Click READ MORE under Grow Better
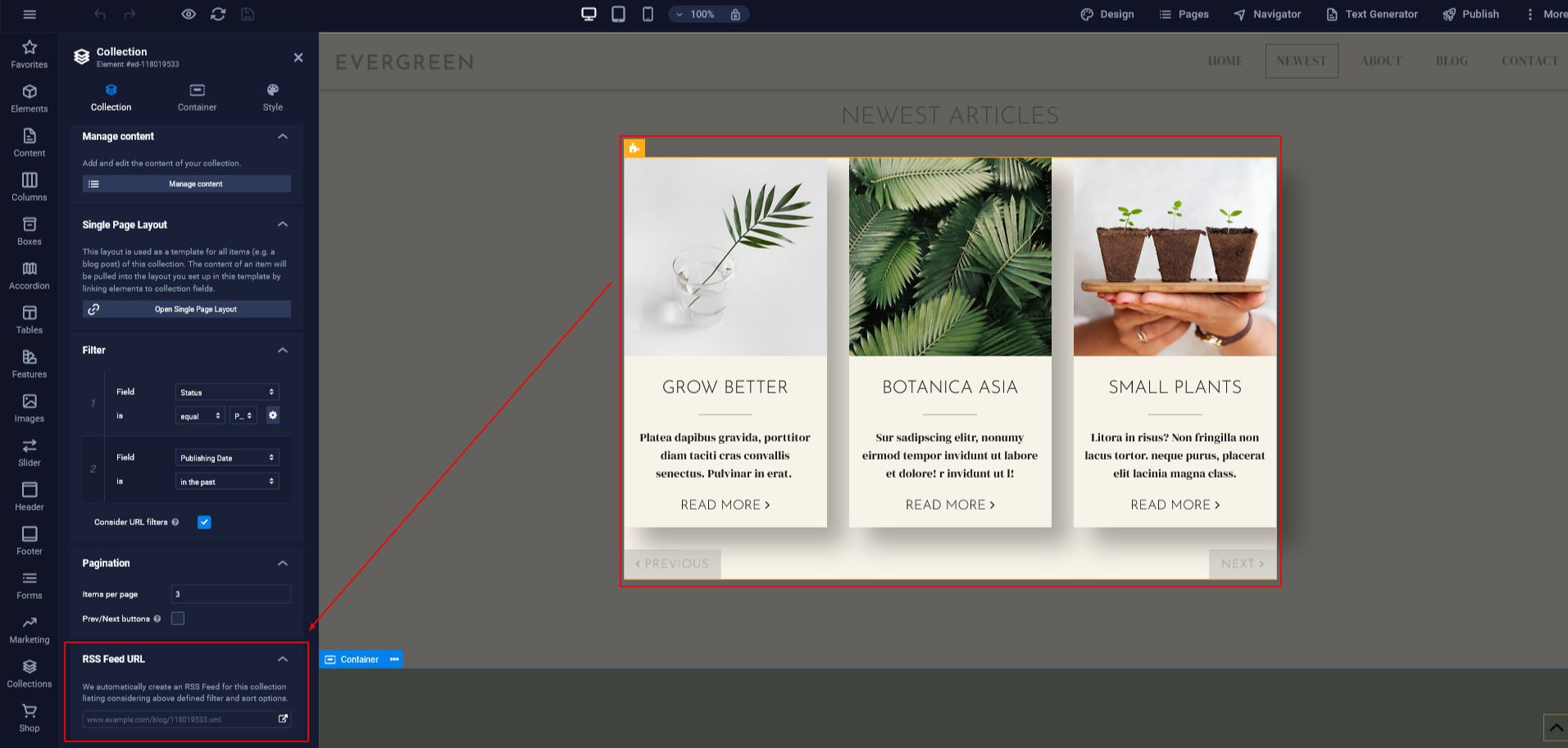 tap(725, 505)
